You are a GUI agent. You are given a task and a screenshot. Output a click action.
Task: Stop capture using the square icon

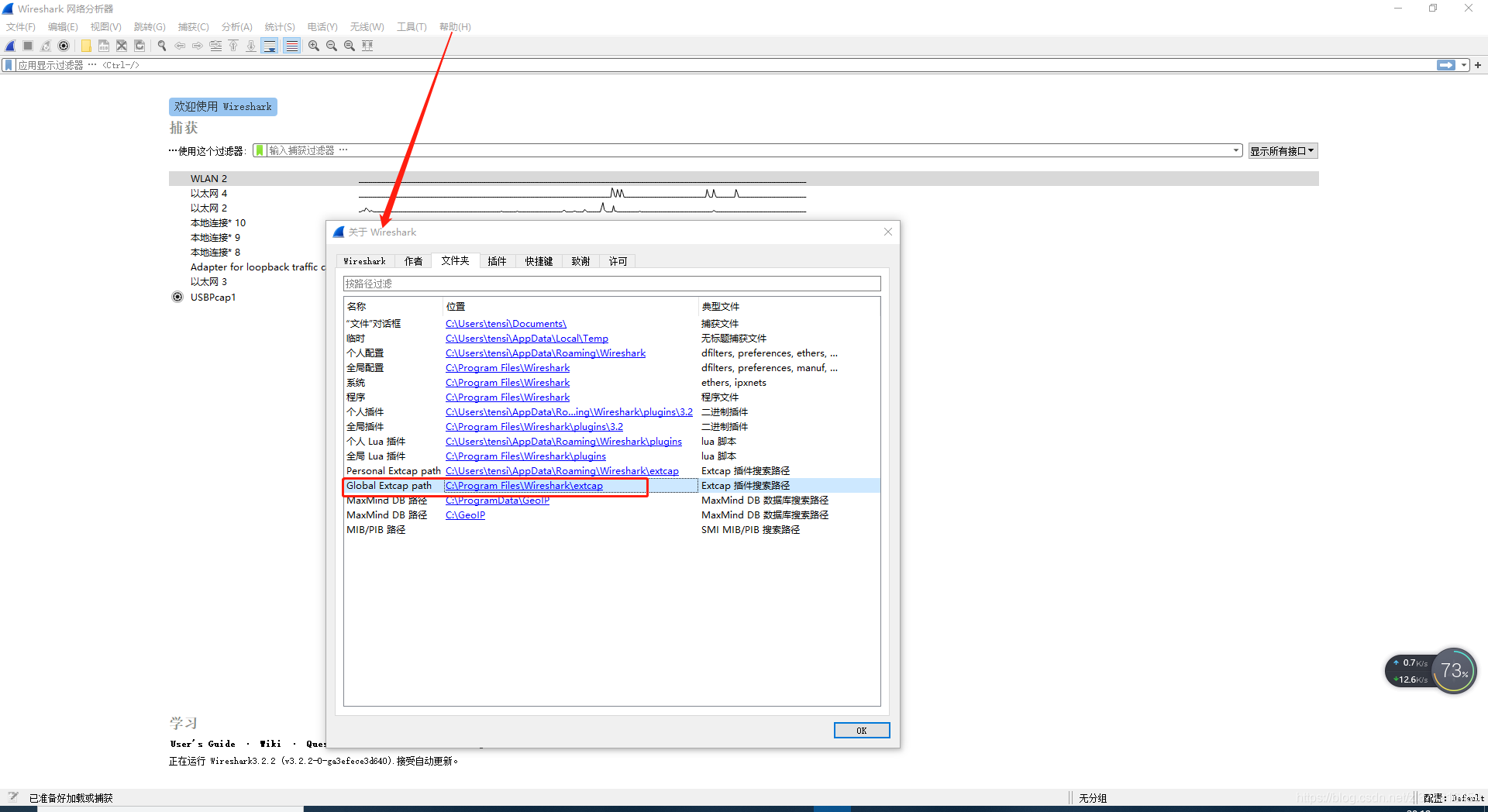tap(28, 46)
